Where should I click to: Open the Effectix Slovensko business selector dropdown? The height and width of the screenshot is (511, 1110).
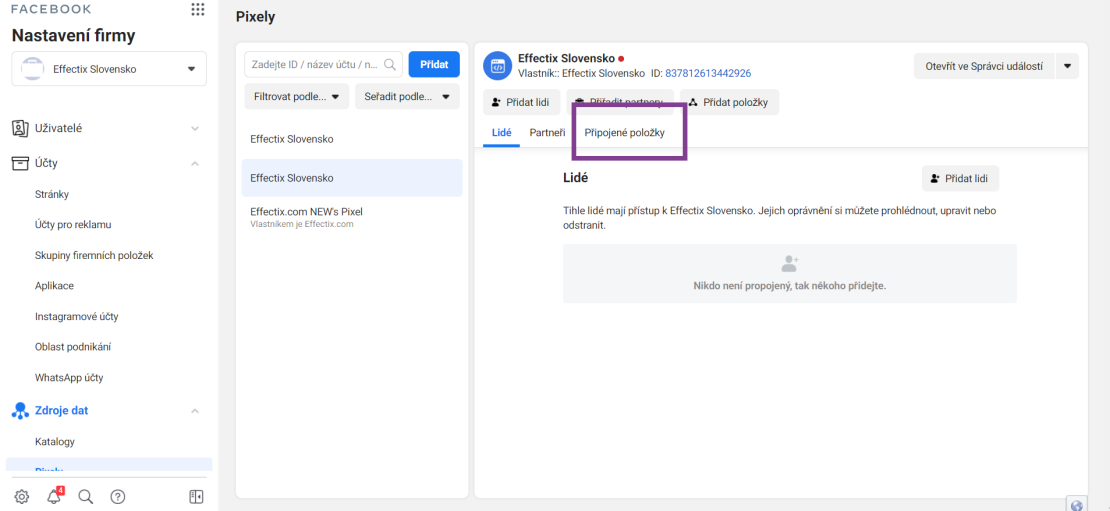109,69
